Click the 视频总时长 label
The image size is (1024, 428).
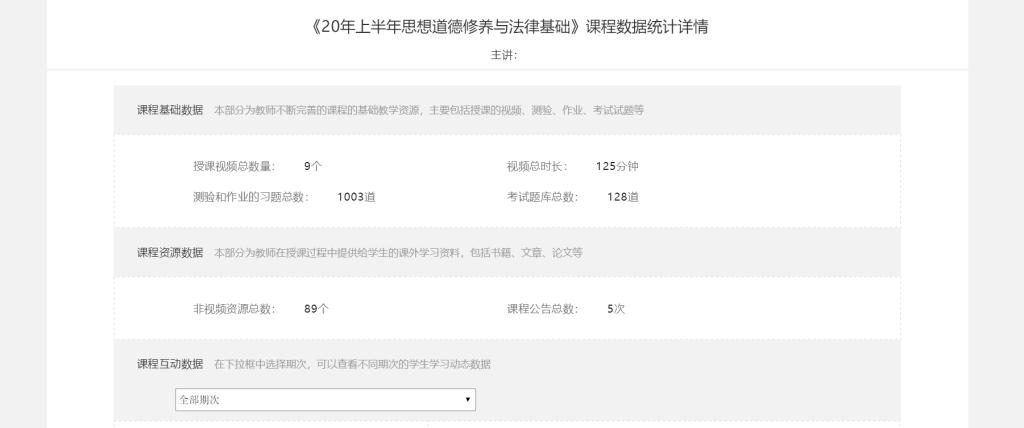tap(537, 166)
